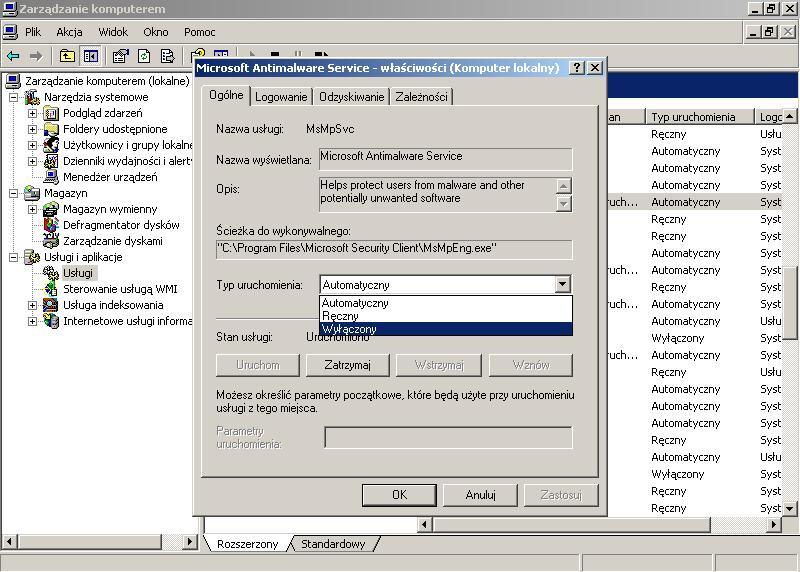Switch to the Standardowy view tab
This screenshot has height=572, width=800.
[333, 544]
